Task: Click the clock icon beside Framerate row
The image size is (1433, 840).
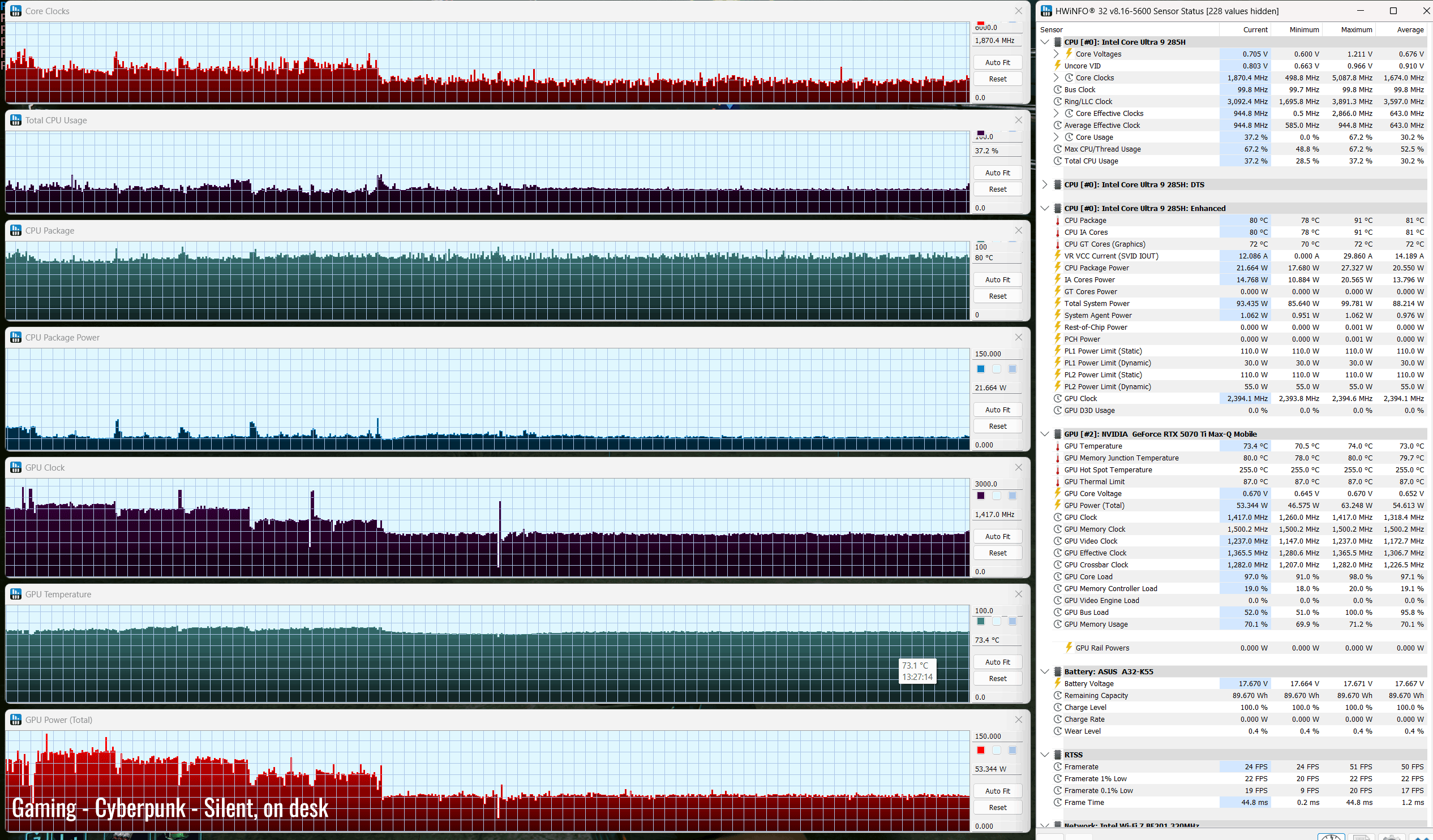Action: 1058,766
